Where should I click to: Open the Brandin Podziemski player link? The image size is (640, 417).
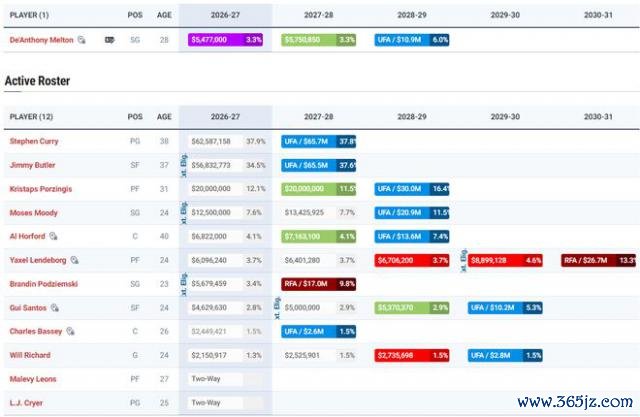[44, 284]
